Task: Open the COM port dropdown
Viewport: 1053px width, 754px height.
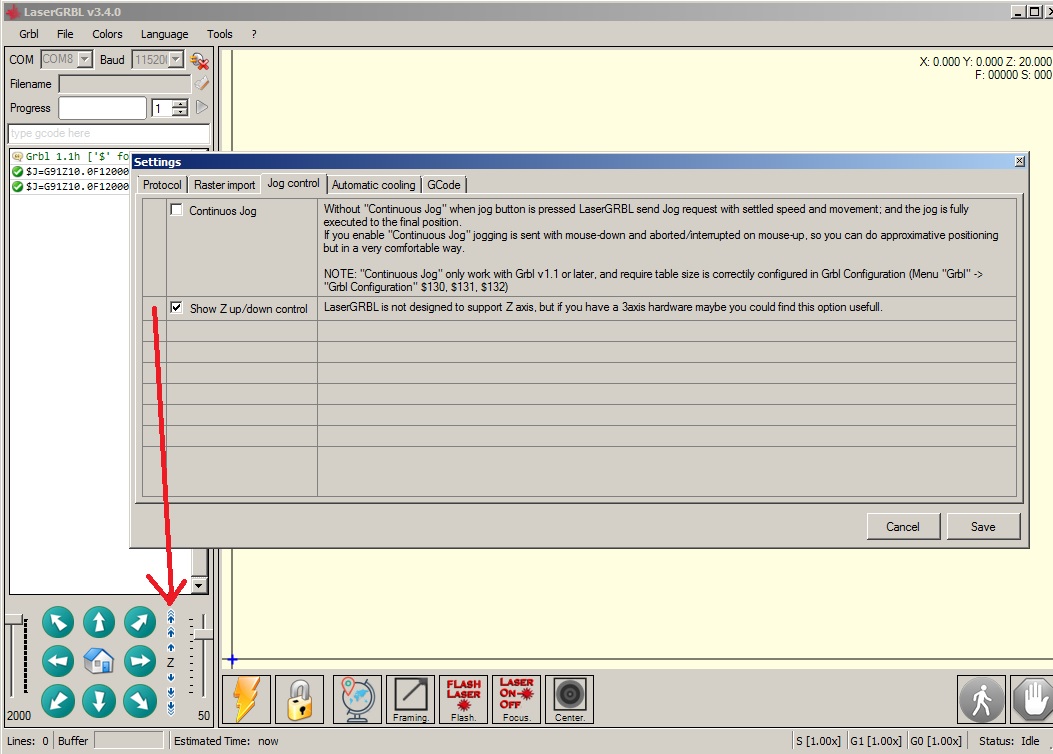Action: pos(85,59)
